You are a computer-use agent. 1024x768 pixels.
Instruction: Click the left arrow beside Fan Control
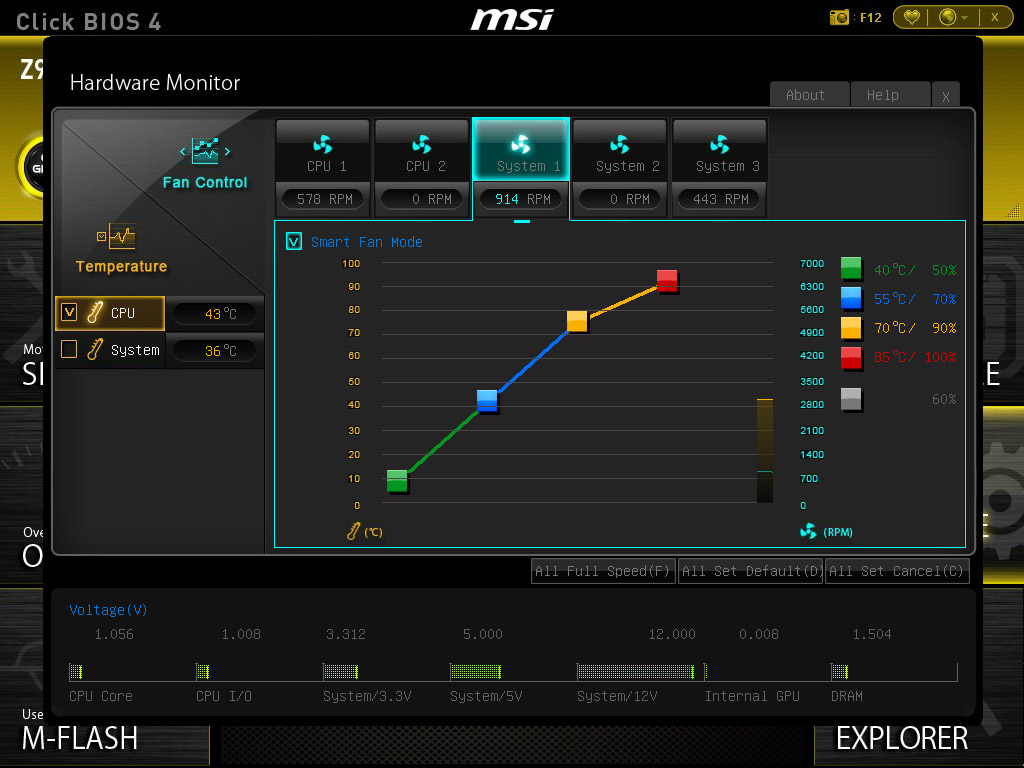coord(183,152)
